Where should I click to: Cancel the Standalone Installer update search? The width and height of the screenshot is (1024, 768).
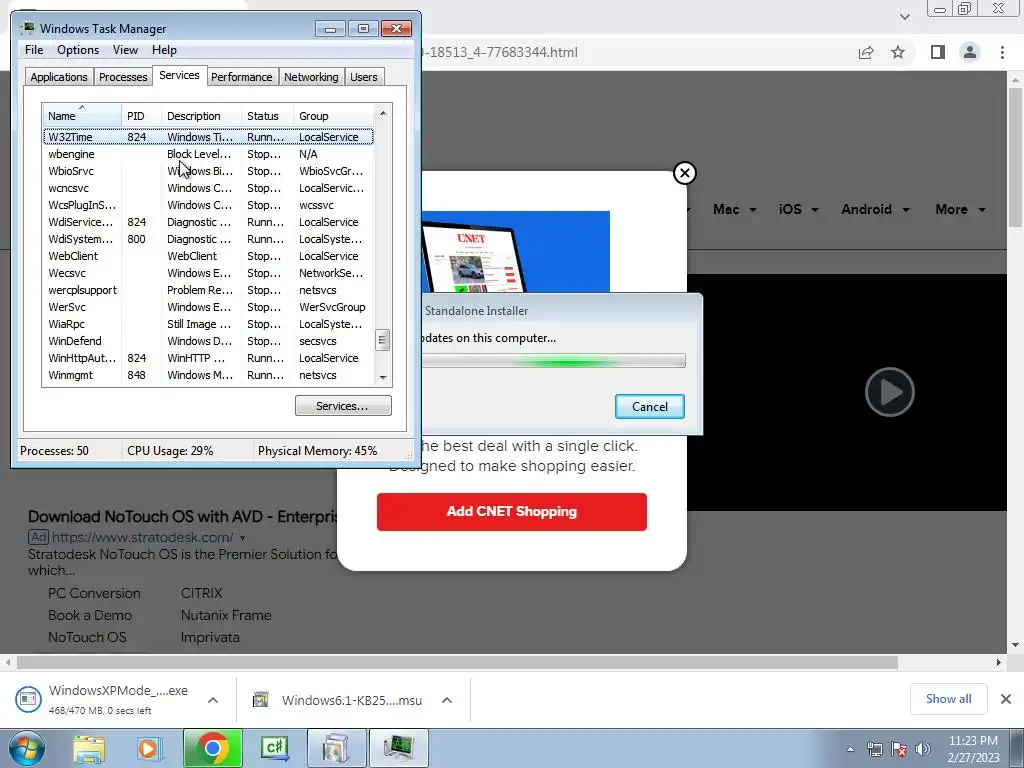pyautogui.click(x=650, y=406)
